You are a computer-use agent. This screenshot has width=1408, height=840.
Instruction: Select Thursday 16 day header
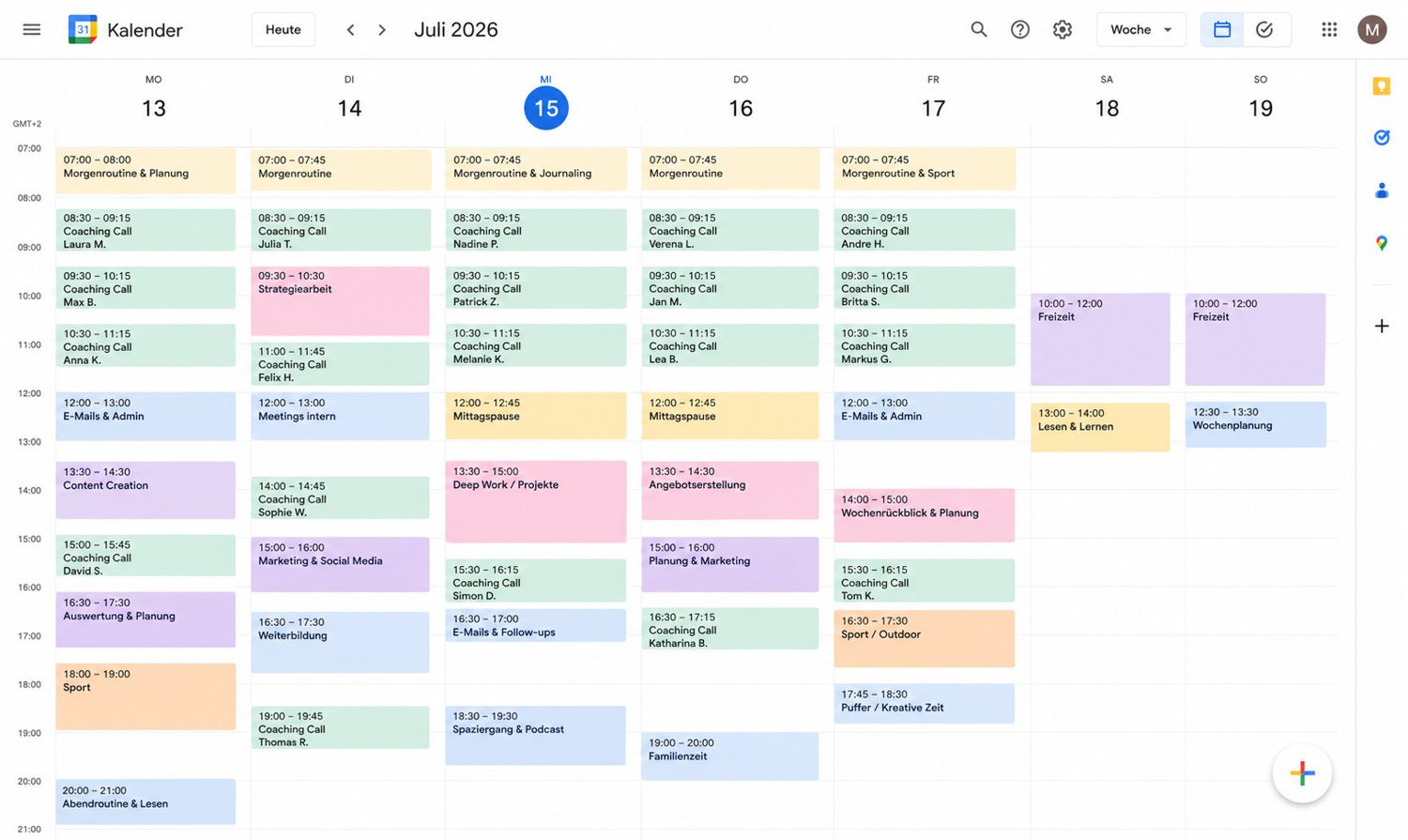point(741,108)
